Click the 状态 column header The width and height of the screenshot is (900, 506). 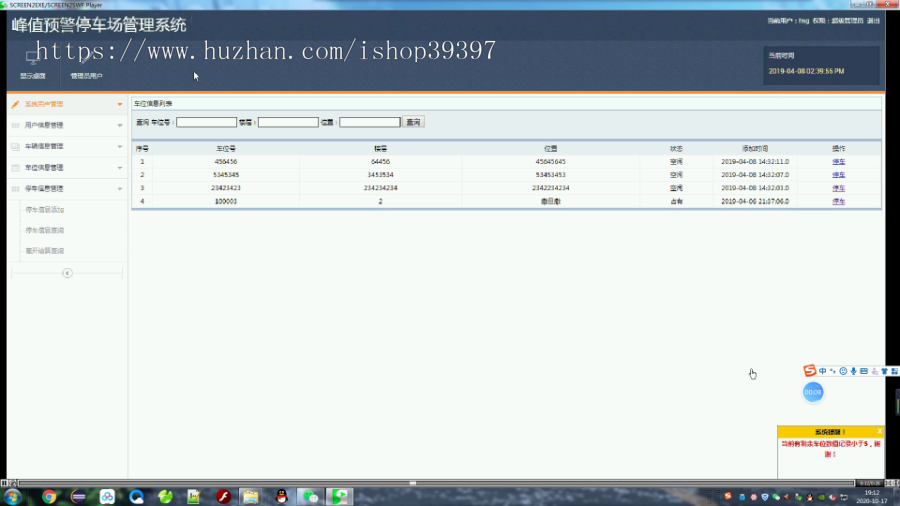click(676, 149)
